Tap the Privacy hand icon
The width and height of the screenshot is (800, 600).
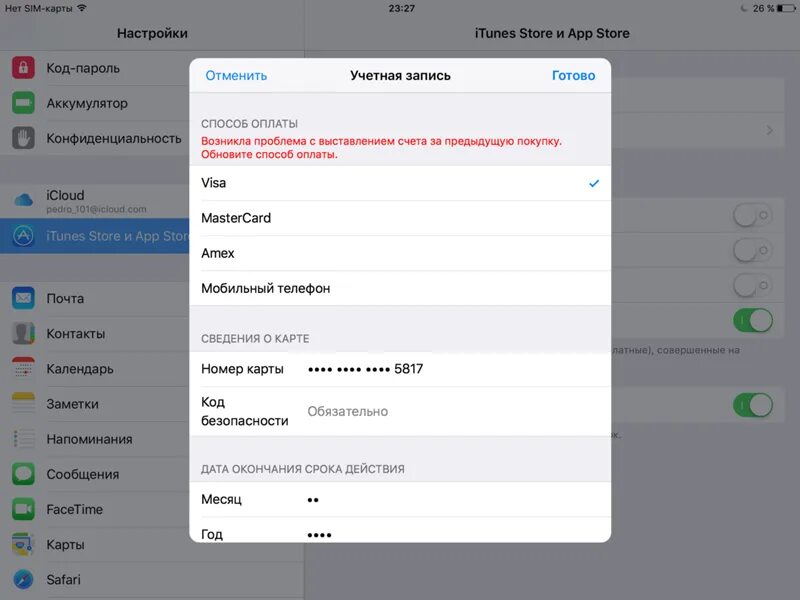(23, 138)
